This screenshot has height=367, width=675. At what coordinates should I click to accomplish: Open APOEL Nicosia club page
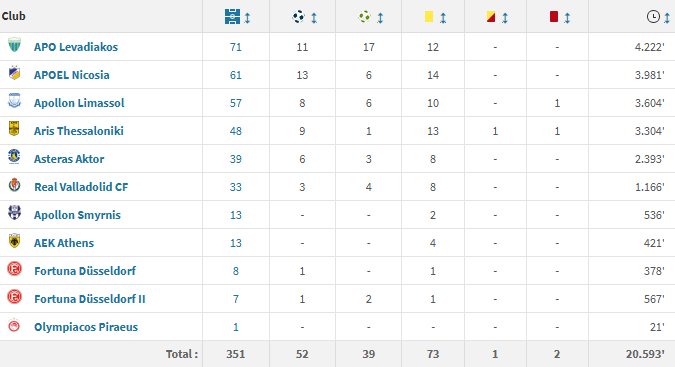[x=71, y=75]
